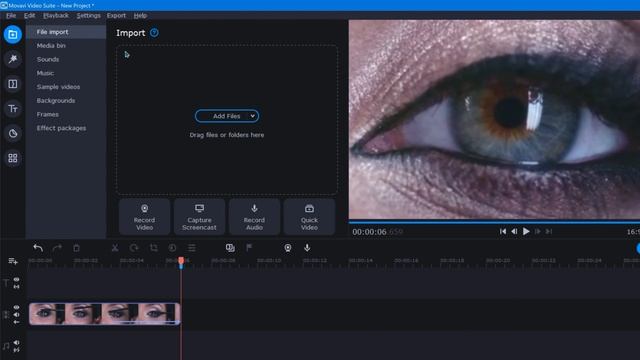
Task: Hide the video track with eye icon
Action: click(x=16, y=307)
